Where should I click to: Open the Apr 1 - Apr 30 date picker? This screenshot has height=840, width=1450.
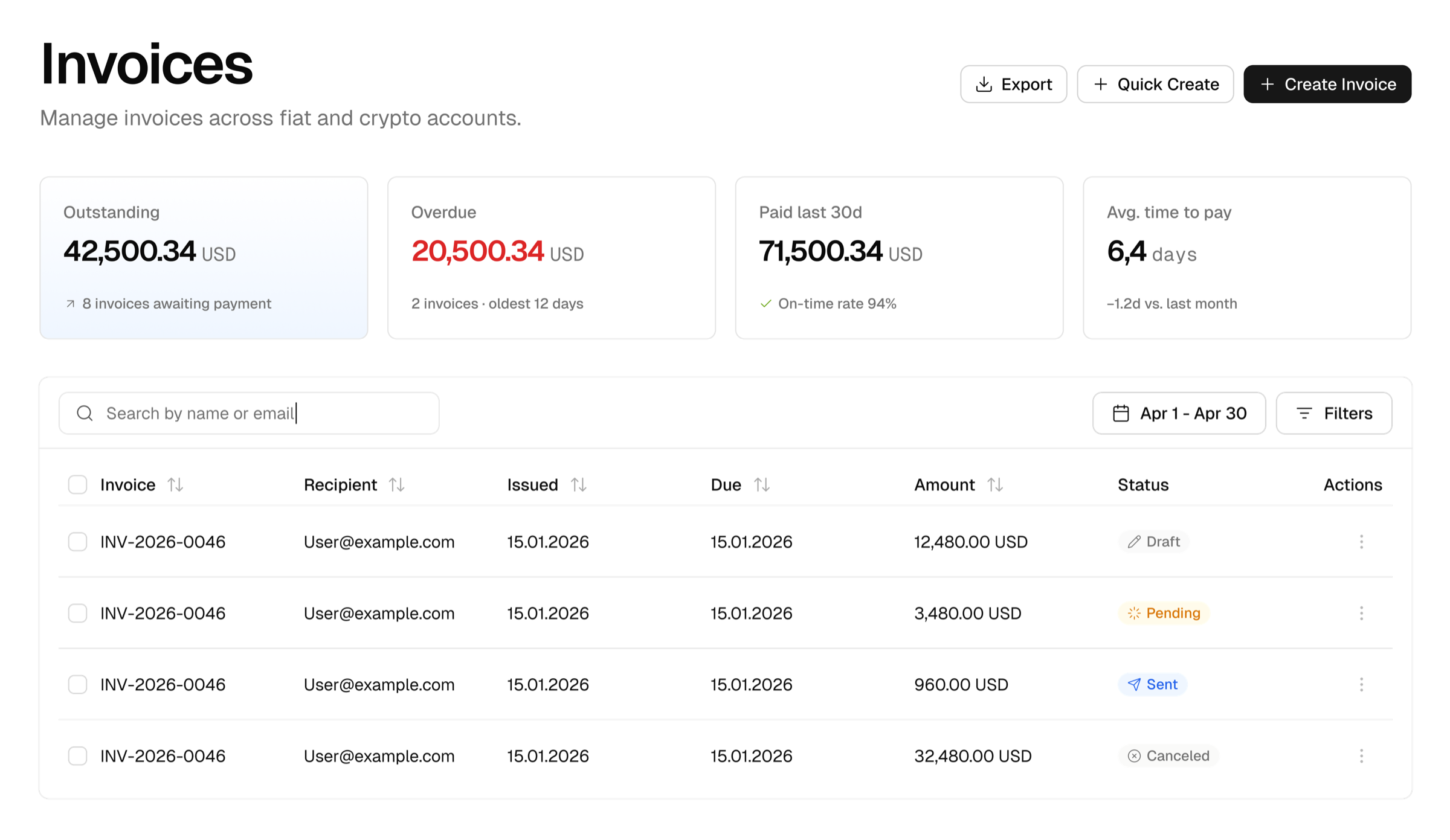tap(1179, 413)
